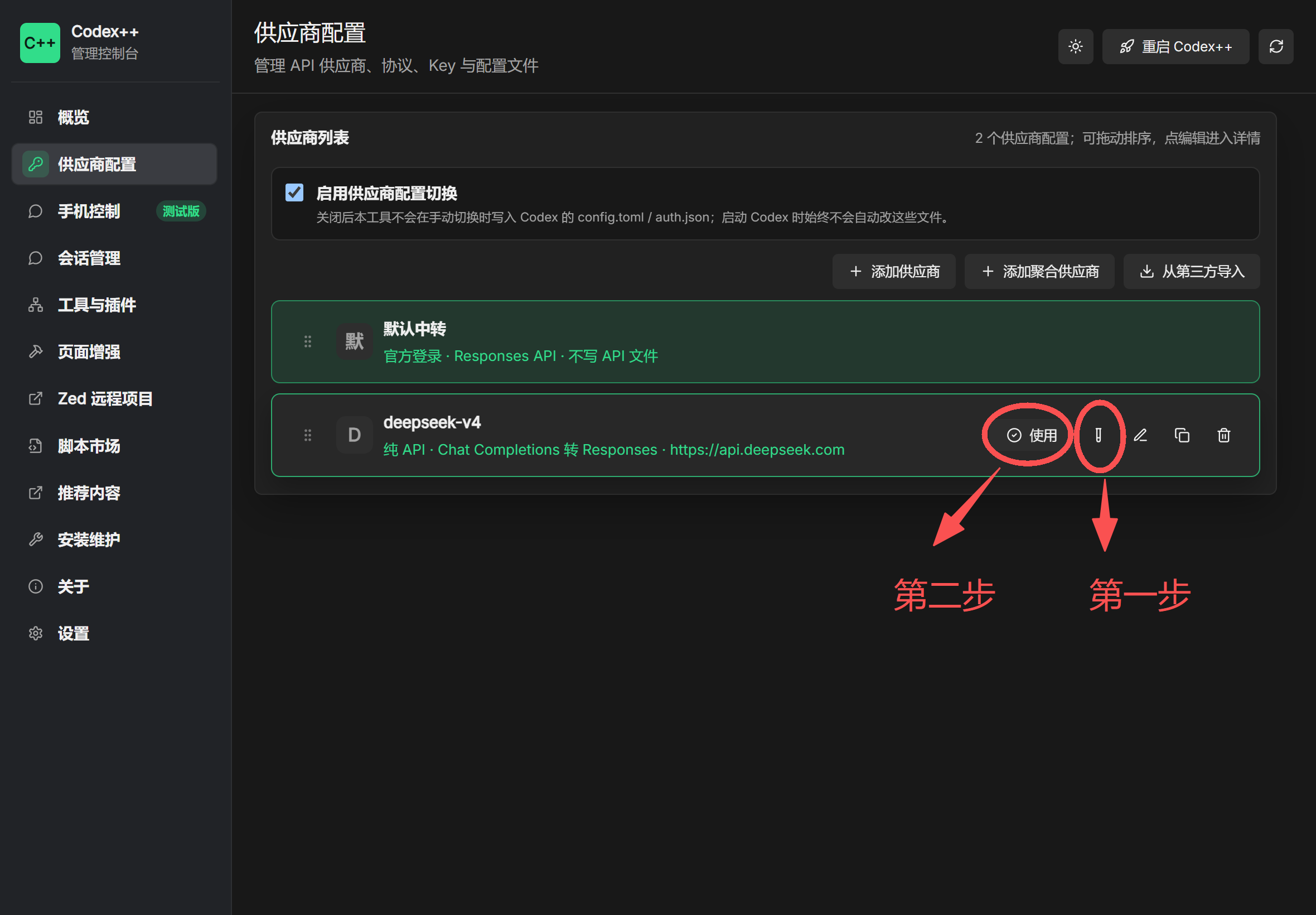Click the 测试版 badge beside 手机控制

point(181,211)
